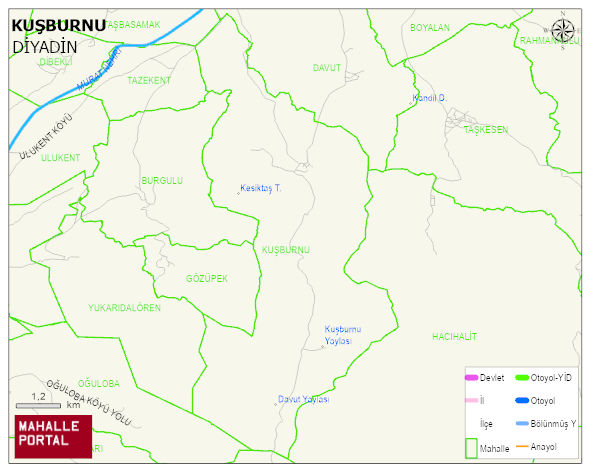
Task: Click the YUKARIDALÖREN neighborhood label
Action: tap(124, 308)
